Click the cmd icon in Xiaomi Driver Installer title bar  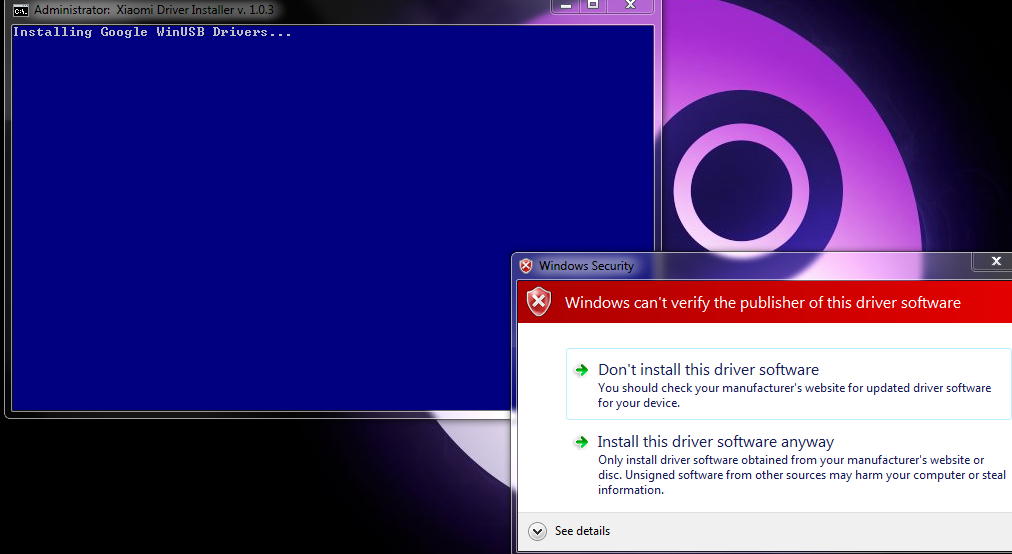click(x=20, y=10)
